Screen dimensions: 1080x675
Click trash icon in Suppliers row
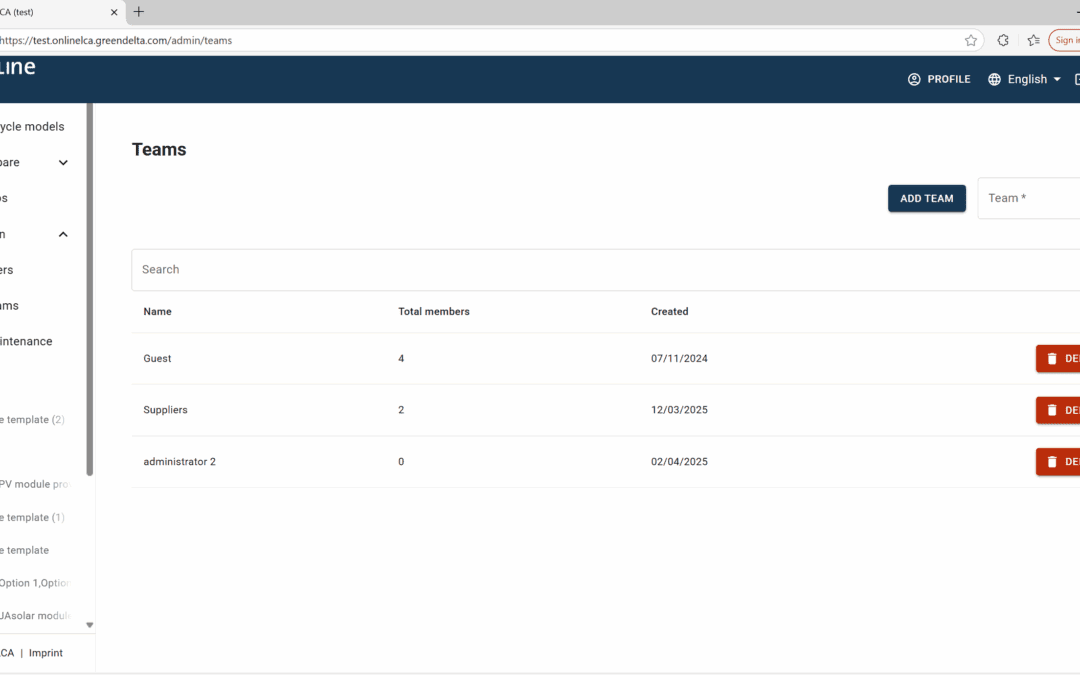coord(1052,410)
